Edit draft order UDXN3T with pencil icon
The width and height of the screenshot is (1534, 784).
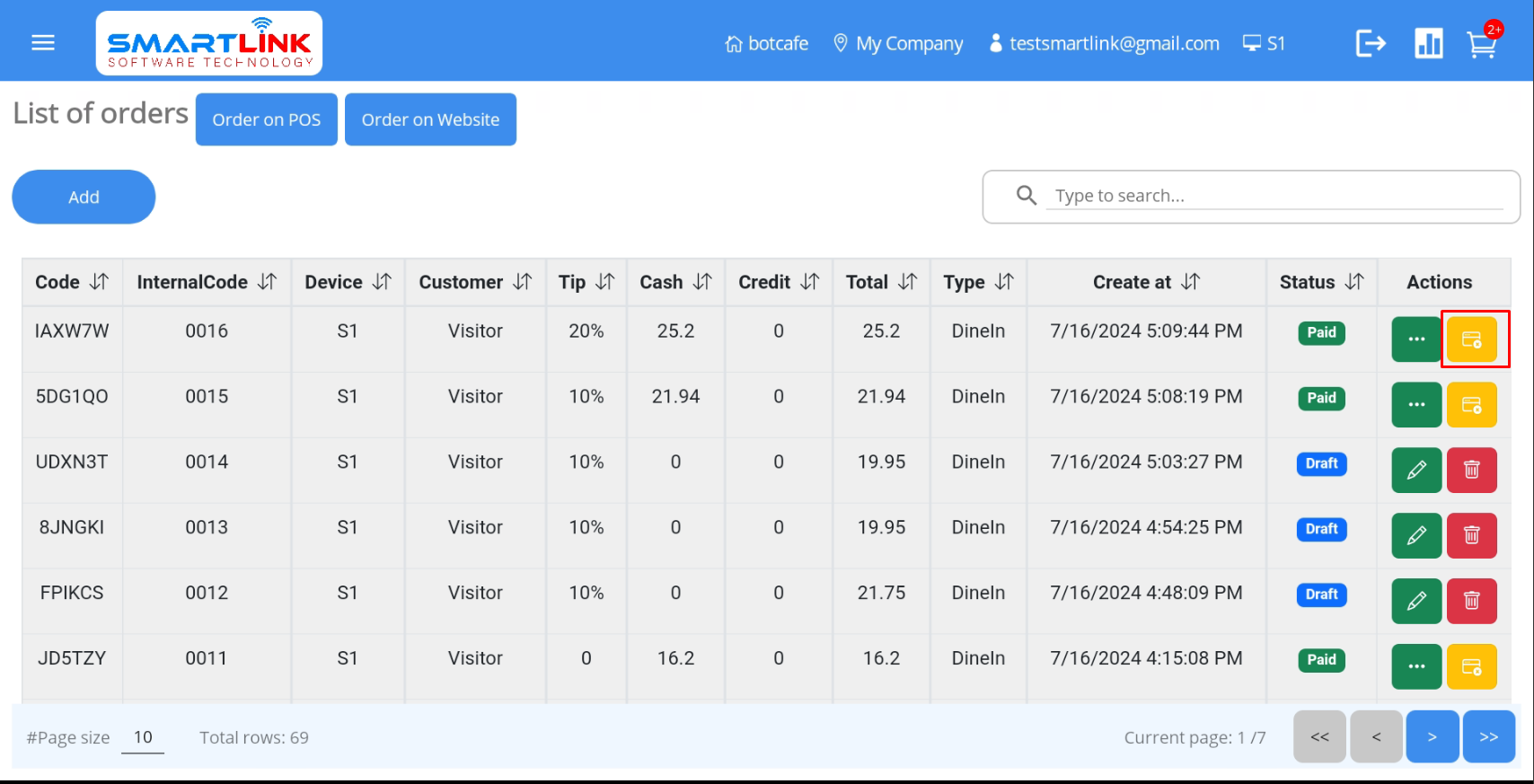click(1416, 471)
